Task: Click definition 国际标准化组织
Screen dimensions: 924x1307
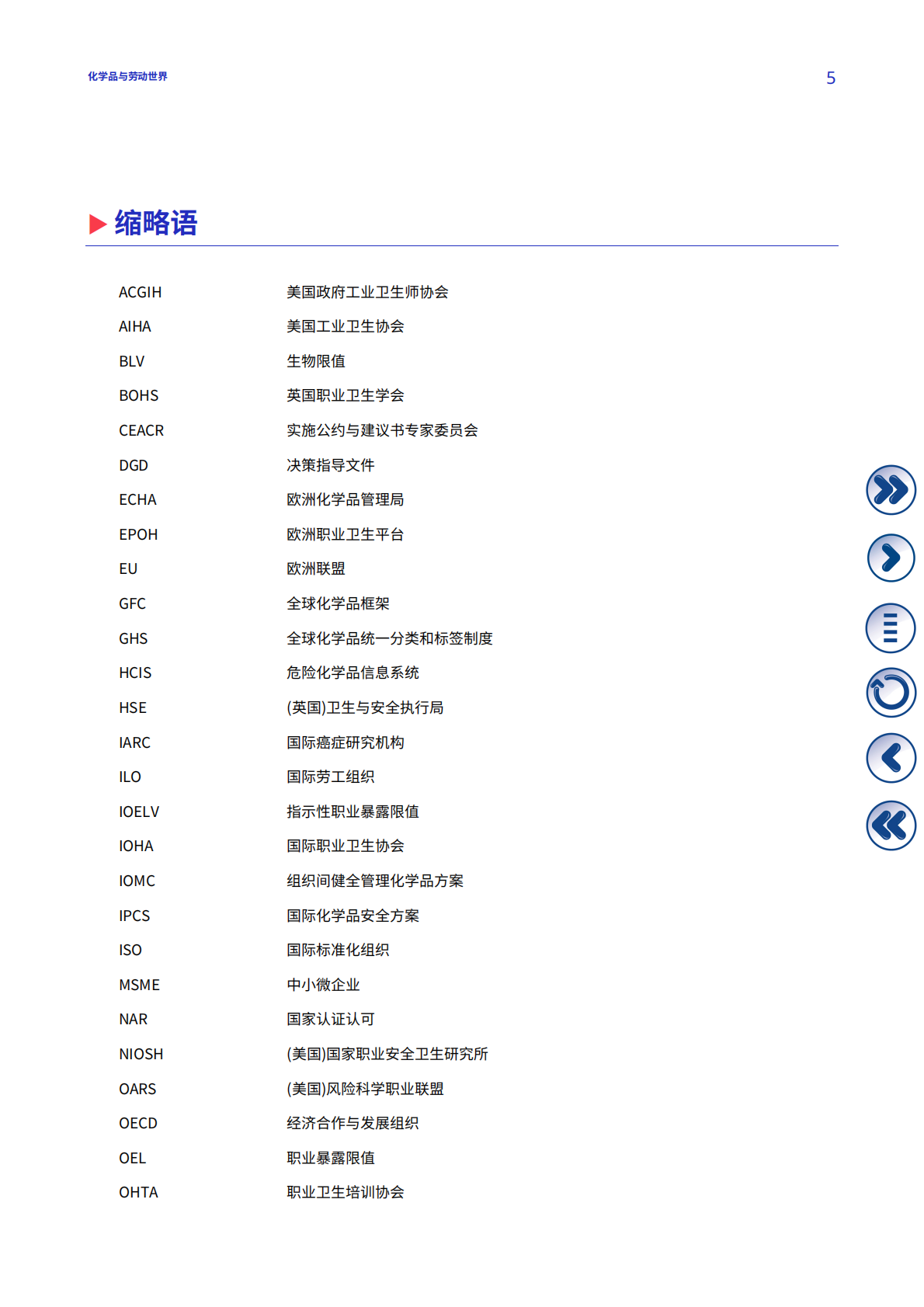Action: click(339, 950)
